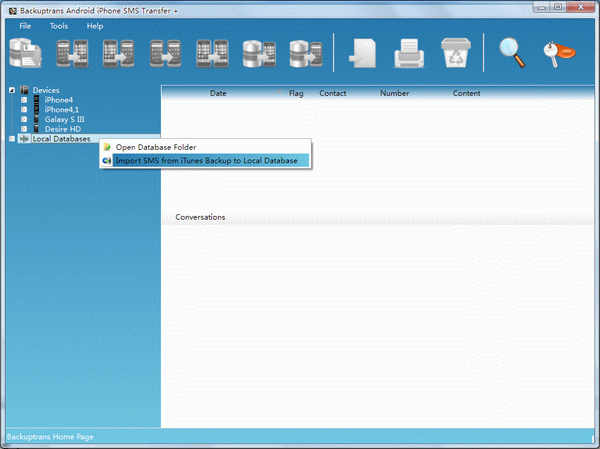Select iPhone4,1 in the device tree
This screenshot has width=600, height=449.
coord(62,109)
